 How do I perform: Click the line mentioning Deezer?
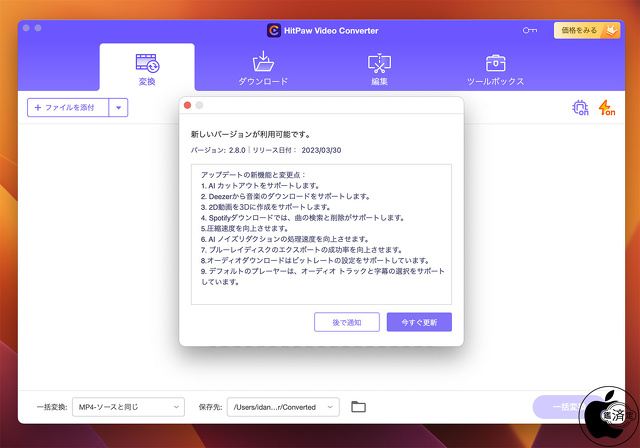[285, 196]
